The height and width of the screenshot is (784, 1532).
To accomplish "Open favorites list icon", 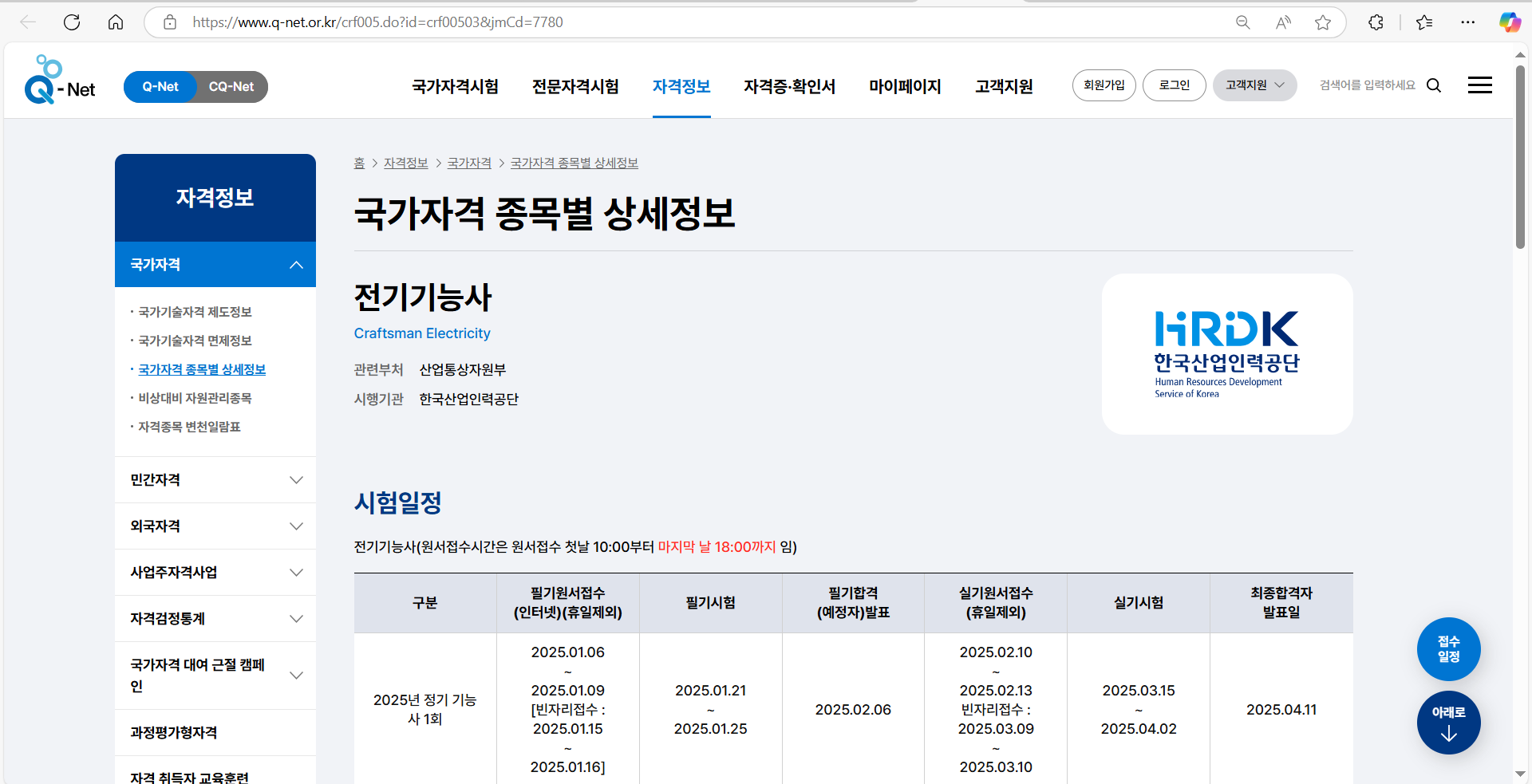I will pyautogui.click(x=1424, y=22).
